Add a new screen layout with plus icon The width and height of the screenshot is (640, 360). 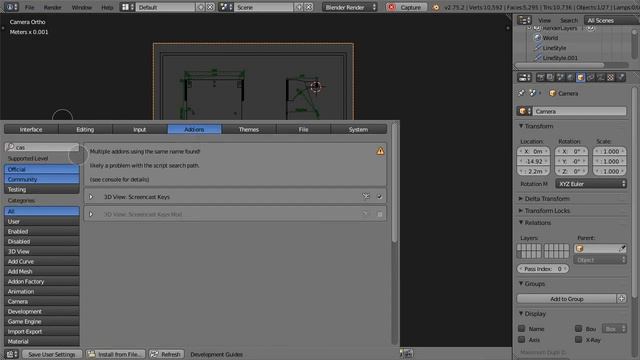(200, 7)
